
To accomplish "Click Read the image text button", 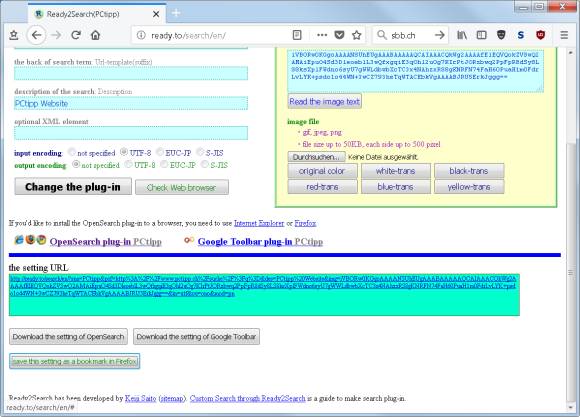I will [324, 101].
